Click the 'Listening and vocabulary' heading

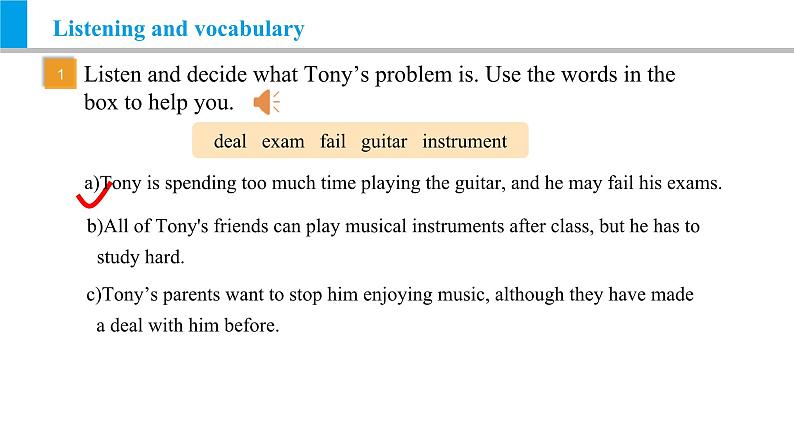(178, 29)
